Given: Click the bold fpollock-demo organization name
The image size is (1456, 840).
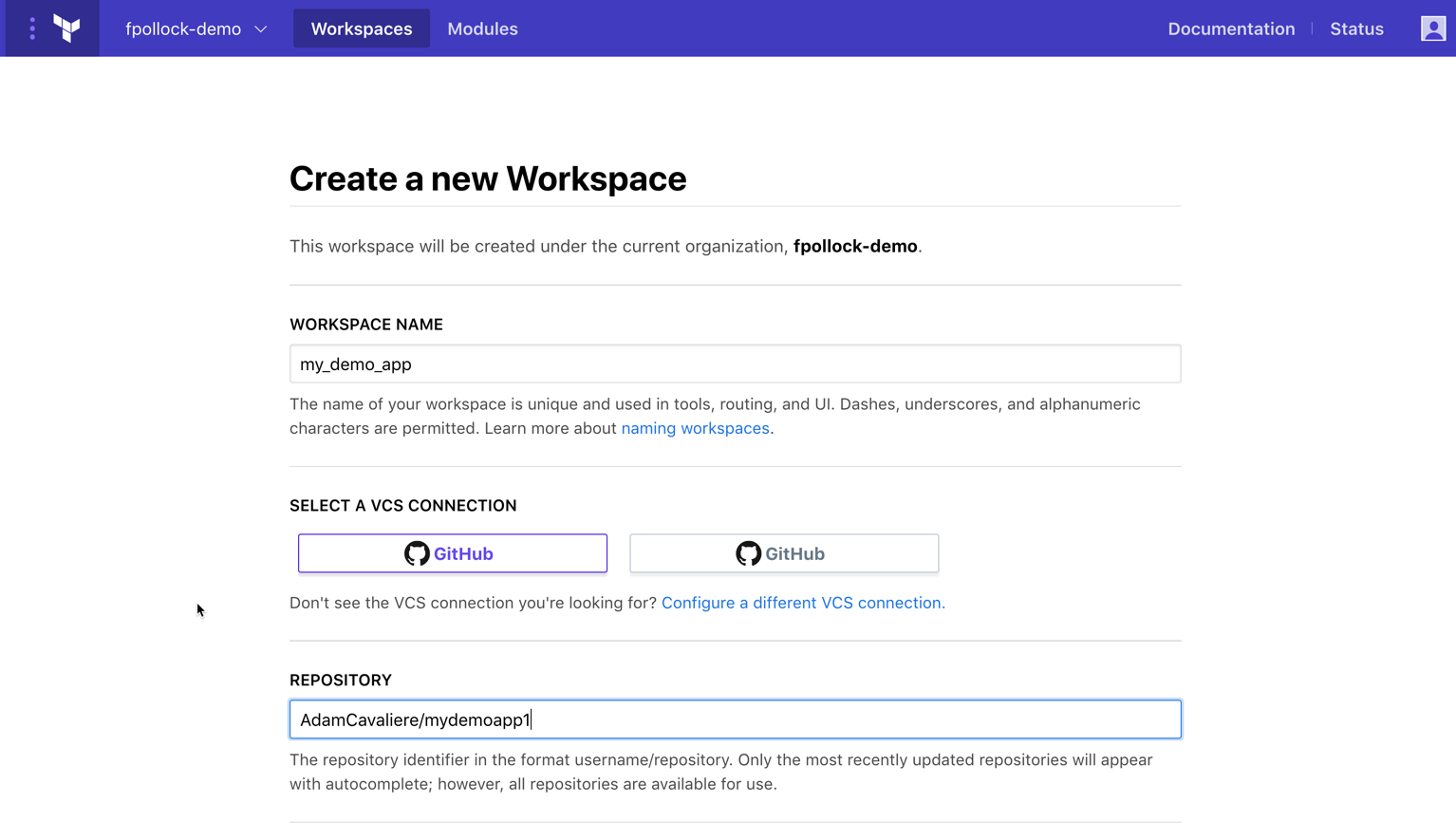Looking at the screenshot, I should point(855,246).
